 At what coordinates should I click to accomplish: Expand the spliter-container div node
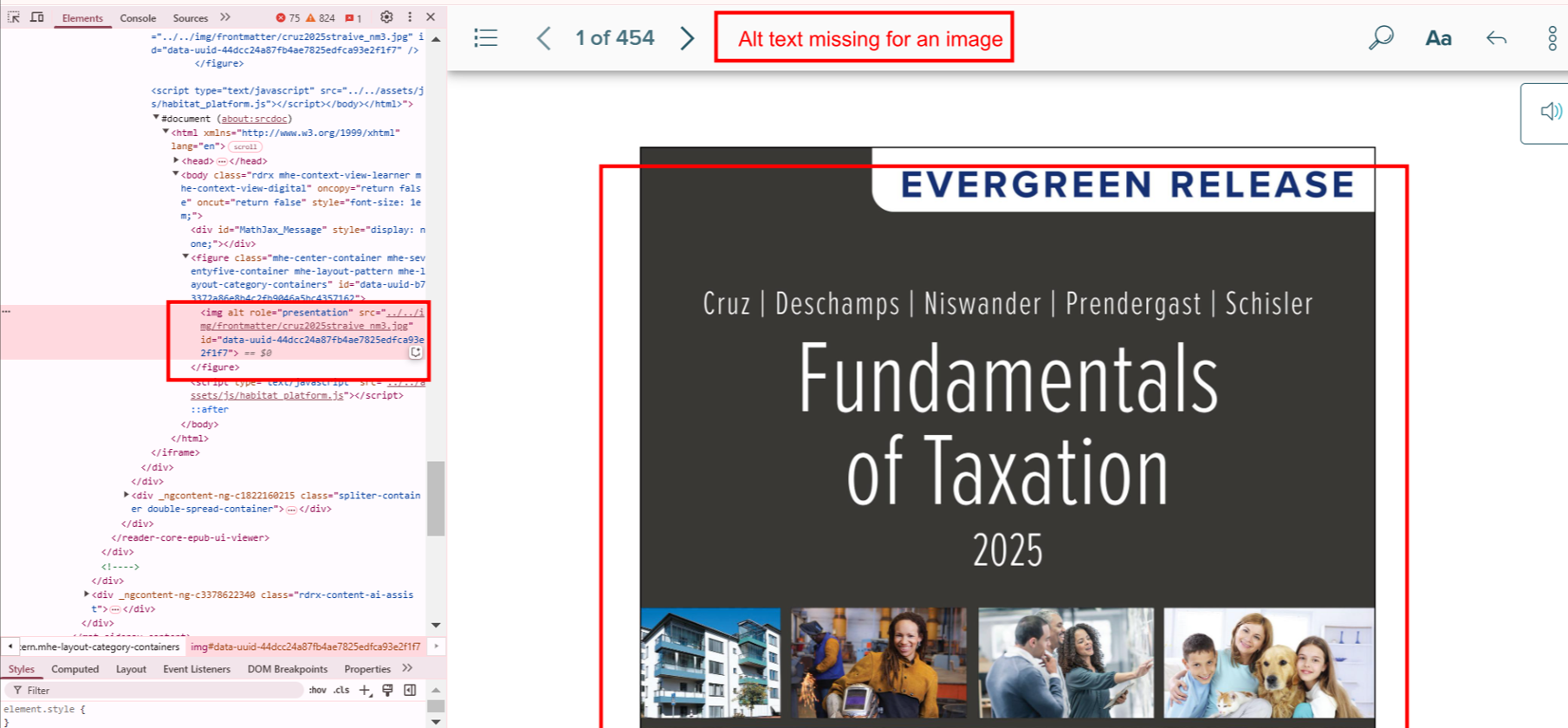click(126, 495)
